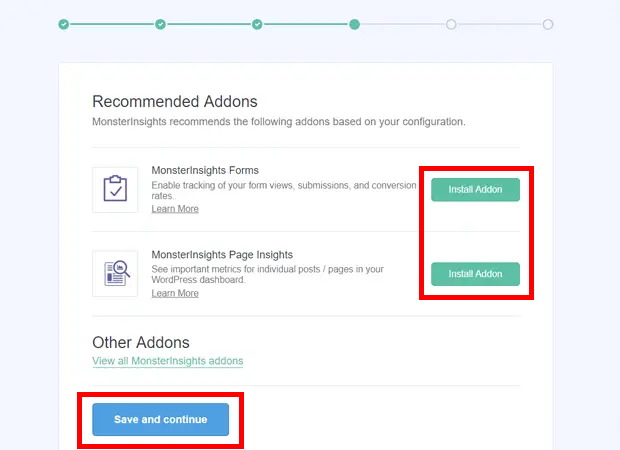The height and width of the screenshot is (450, 620).
Task: Go to first completed wizard step
Action: click(x=64, y=24)
